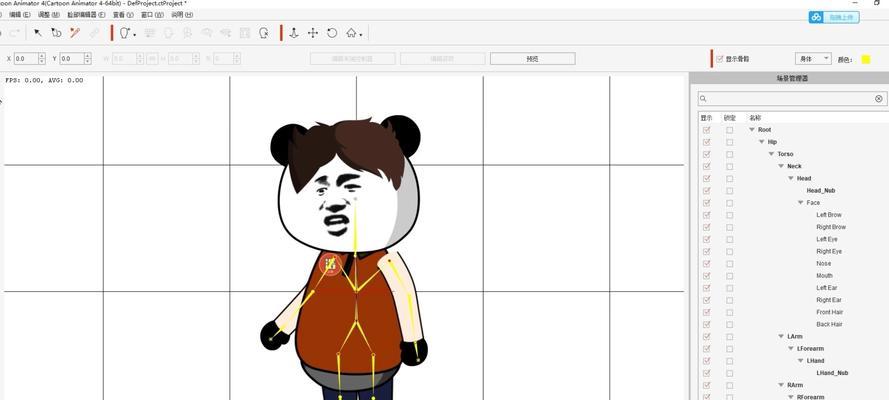Lock the Hip bone

pyautogui.click(x=730, y=142)
